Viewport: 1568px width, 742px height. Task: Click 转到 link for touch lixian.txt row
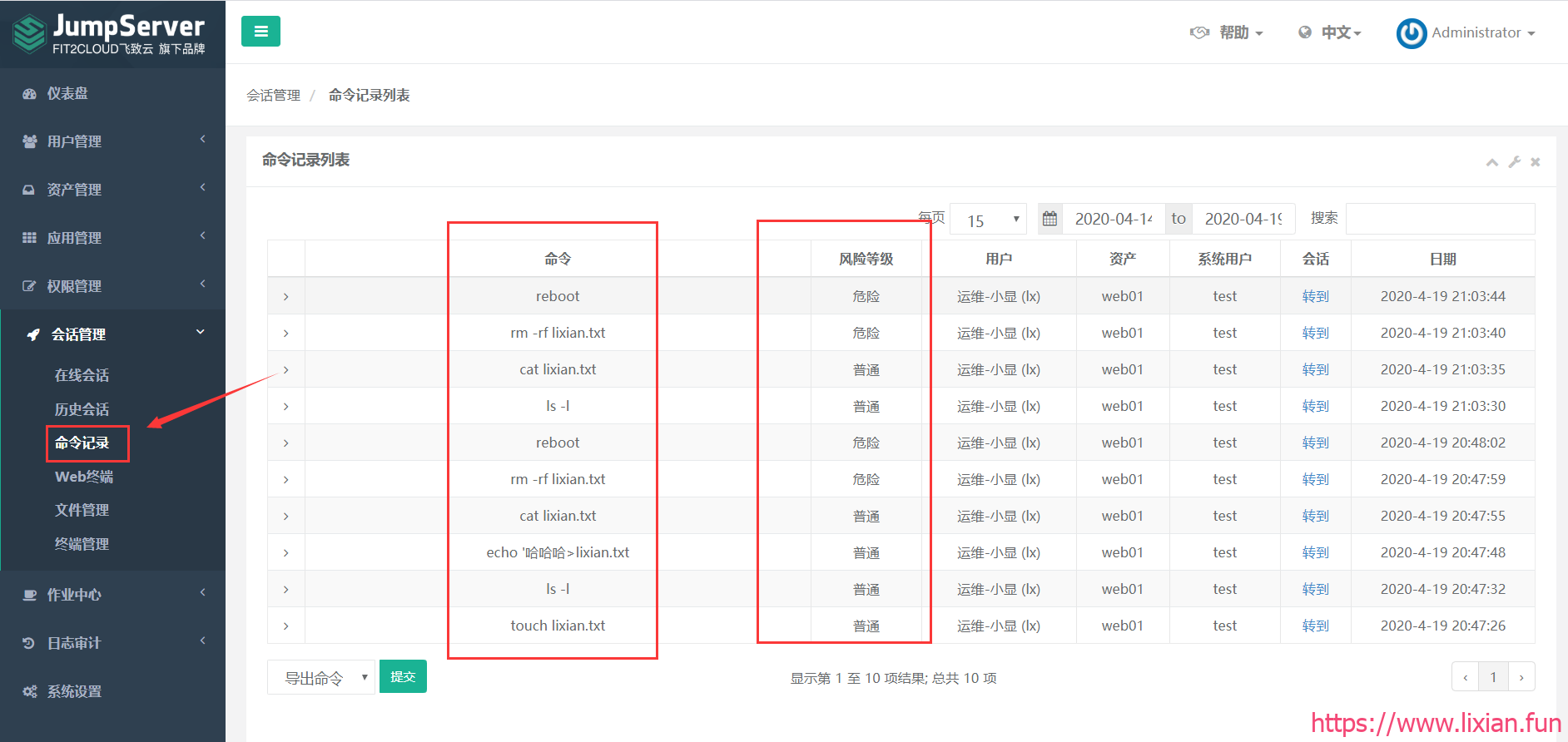tap(1316, 626)
